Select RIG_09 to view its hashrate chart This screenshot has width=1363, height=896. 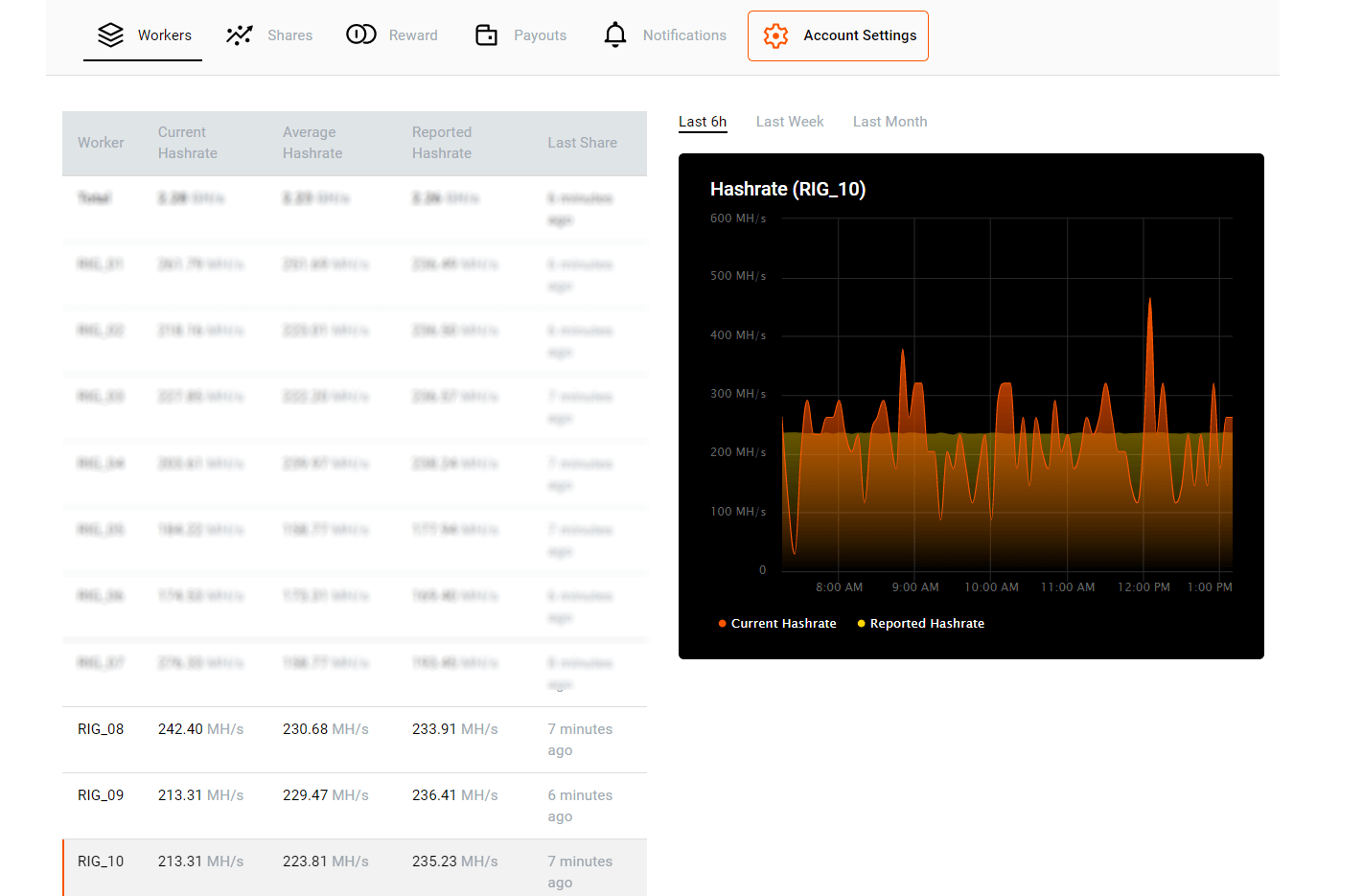click(355, 805)
